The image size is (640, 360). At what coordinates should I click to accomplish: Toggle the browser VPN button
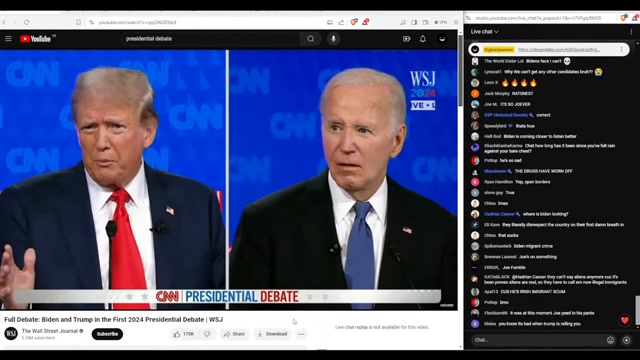(x=440, y=22)
